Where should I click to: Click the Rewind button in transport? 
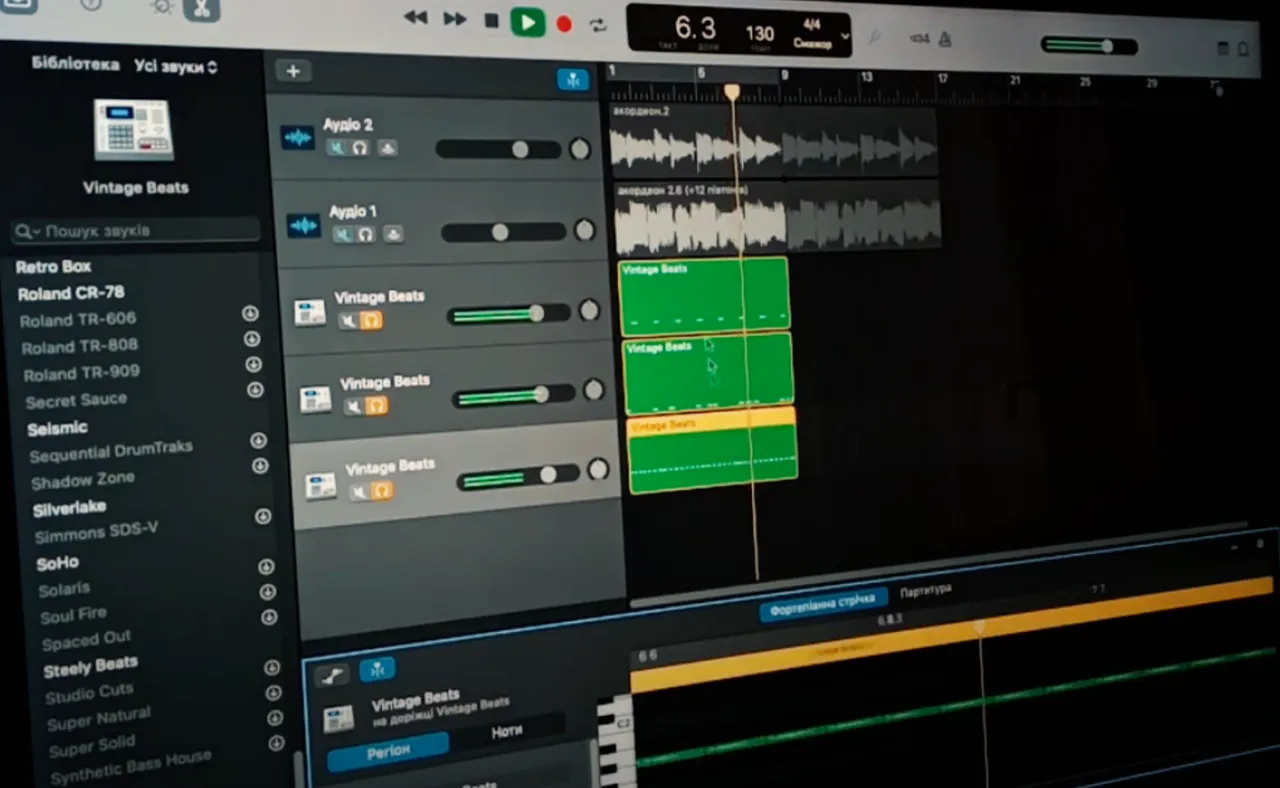[415, 18]
